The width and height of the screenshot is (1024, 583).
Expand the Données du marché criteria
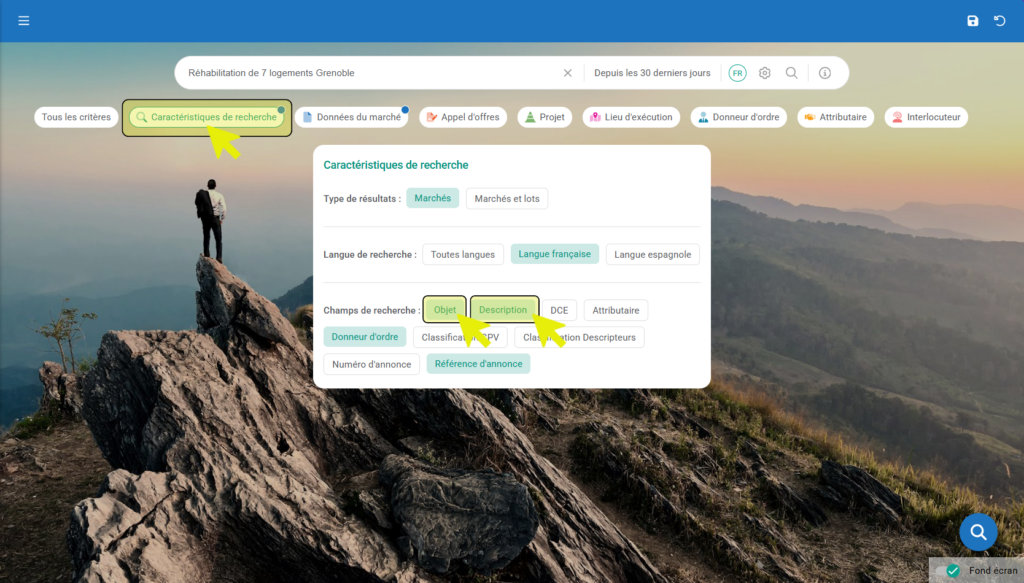click(351, 117)
